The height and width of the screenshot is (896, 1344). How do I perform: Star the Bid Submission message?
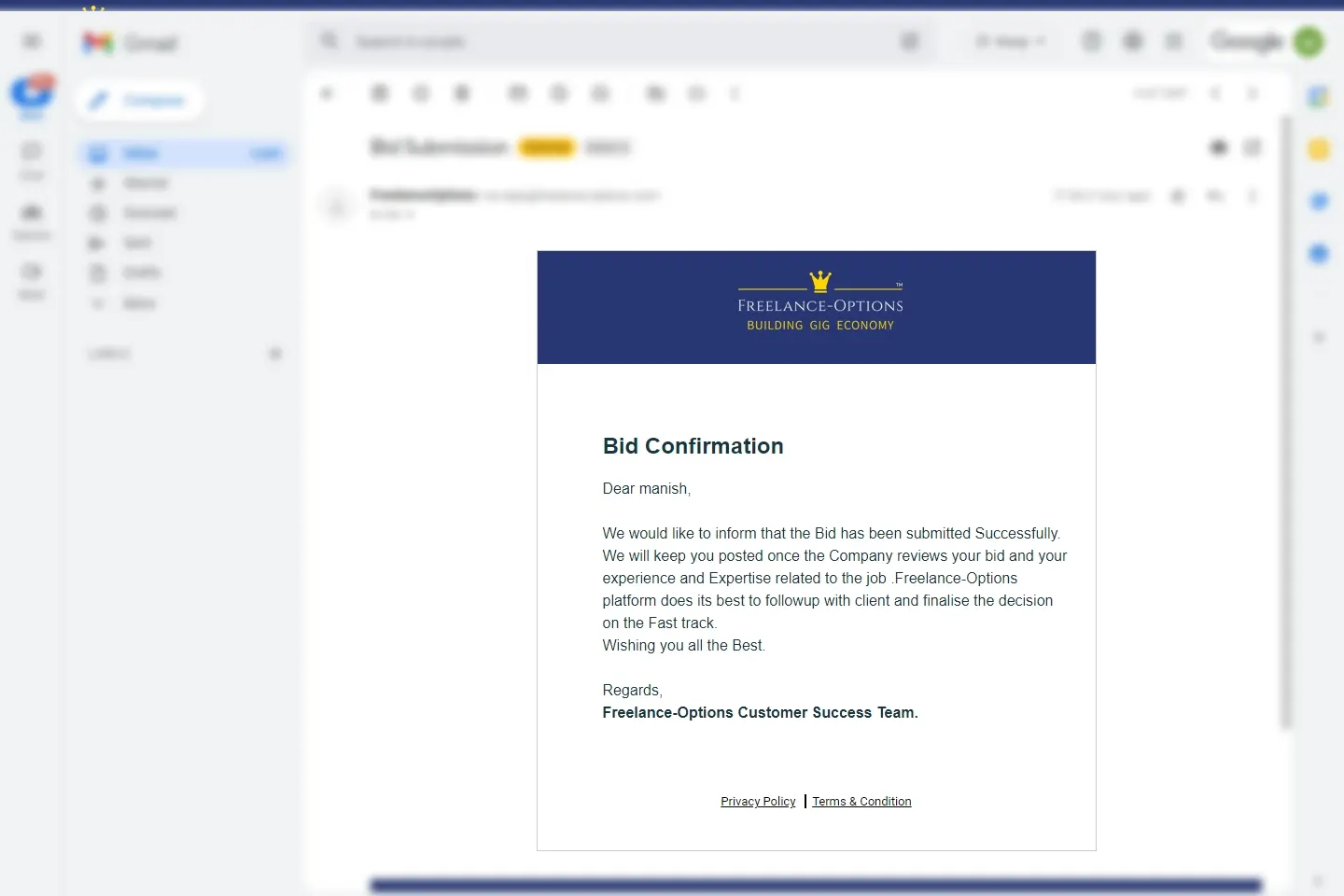[x=1178, y=196]
